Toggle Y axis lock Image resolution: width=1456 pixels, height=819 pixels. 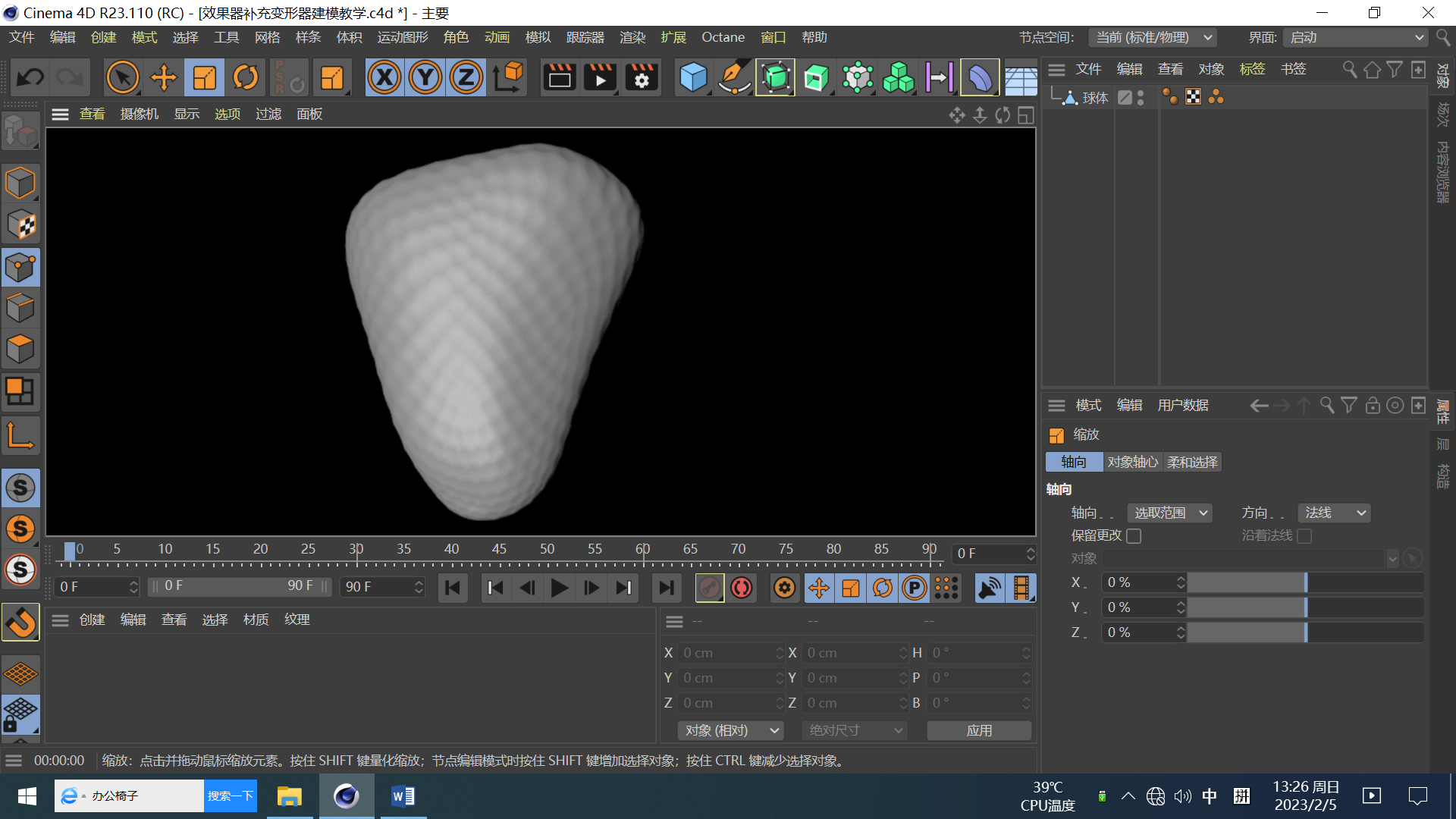(425, 77)
